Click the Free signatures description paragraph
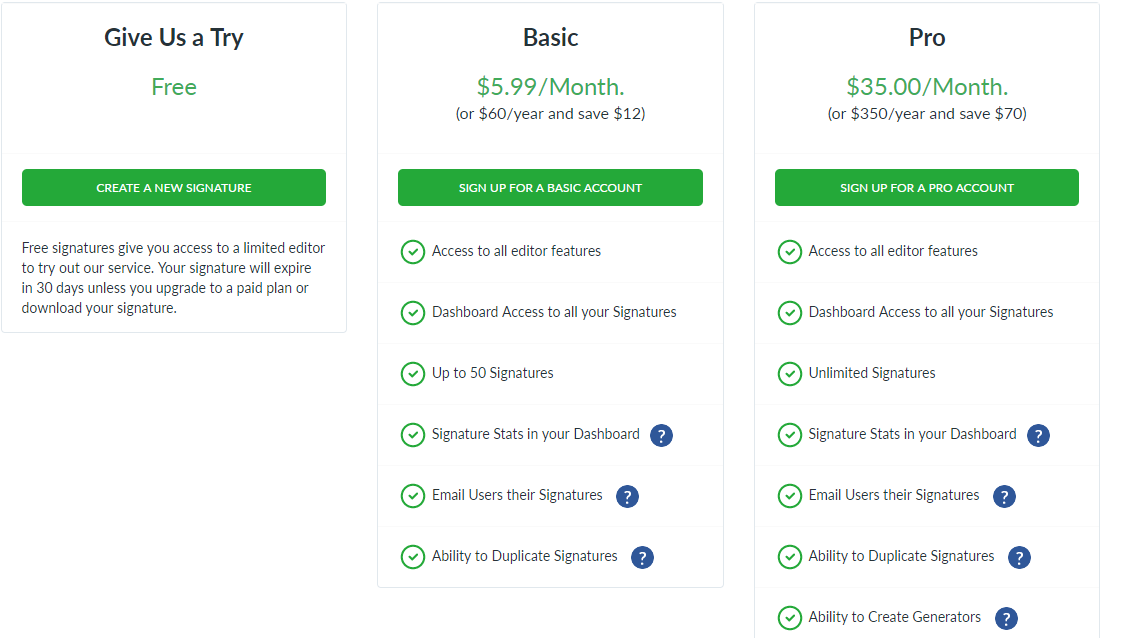Image resolution: width=1141 pixels, height=638 pixels. [x=173, y=278]
